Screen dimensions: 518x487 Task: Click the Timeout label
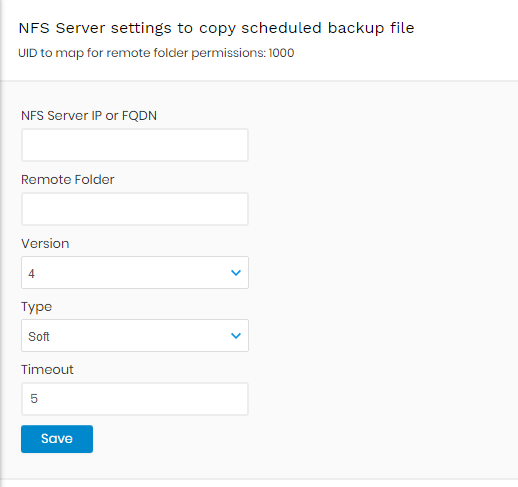tap(47, 370)
